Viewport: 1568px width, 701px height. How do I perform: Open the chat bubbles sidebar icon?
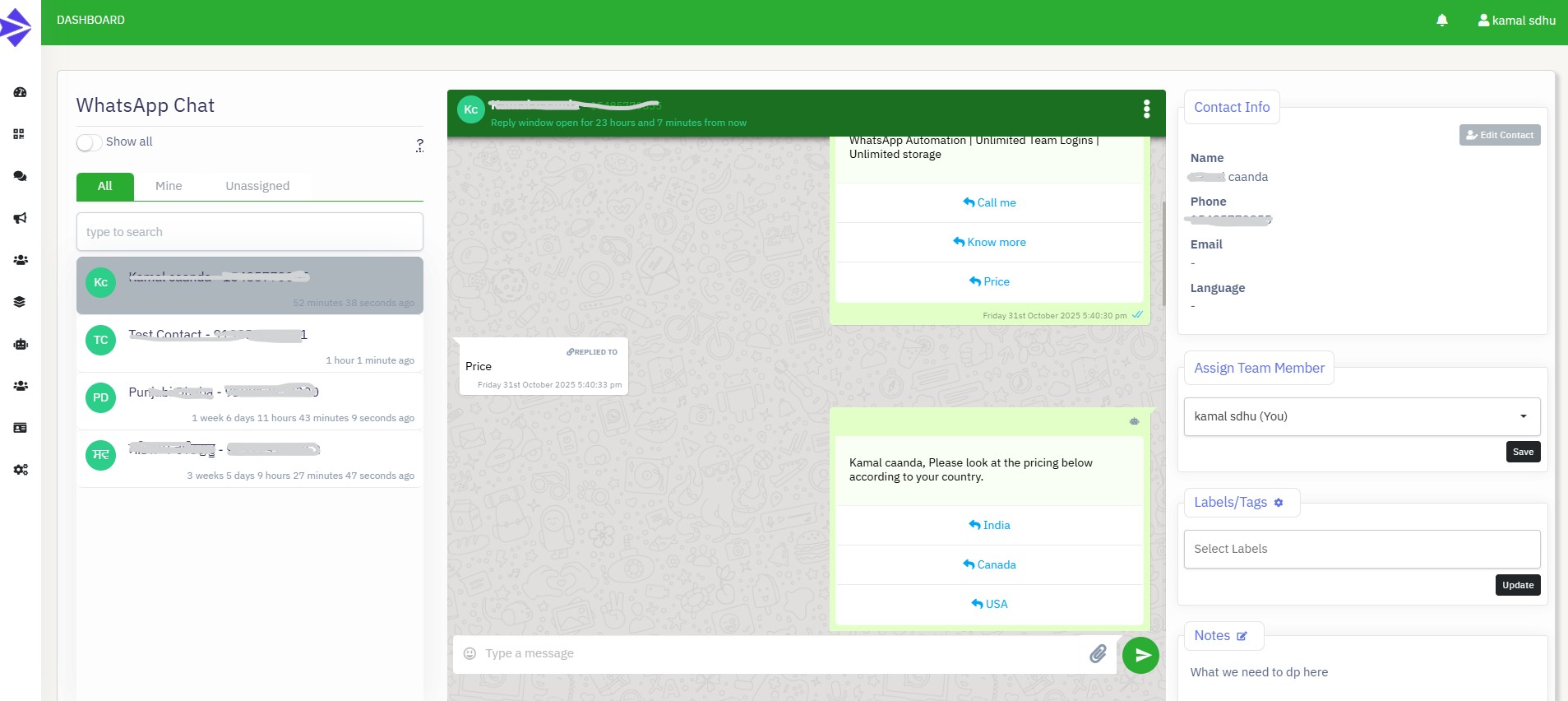21,176
